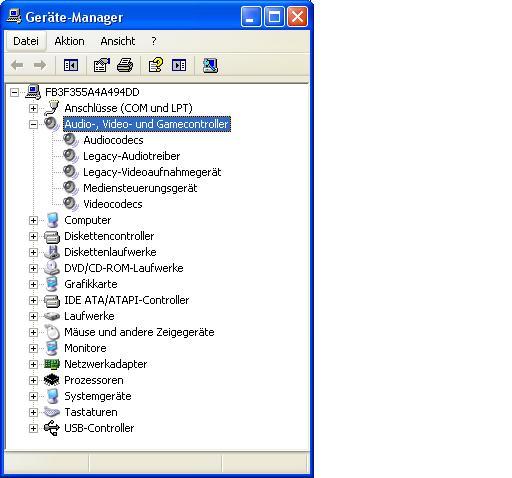Click the Diskettenlaufwerke floppy icon
Image resolution: width=512 pixels, height=478 pixels.
point(52,252)
